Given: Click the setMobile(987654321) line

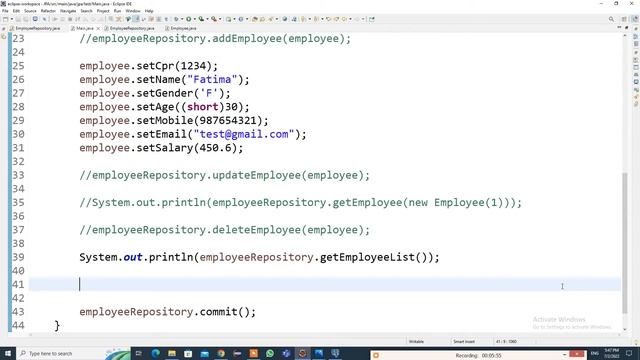Looking at the screenshot, I should (x=174, y=120).
